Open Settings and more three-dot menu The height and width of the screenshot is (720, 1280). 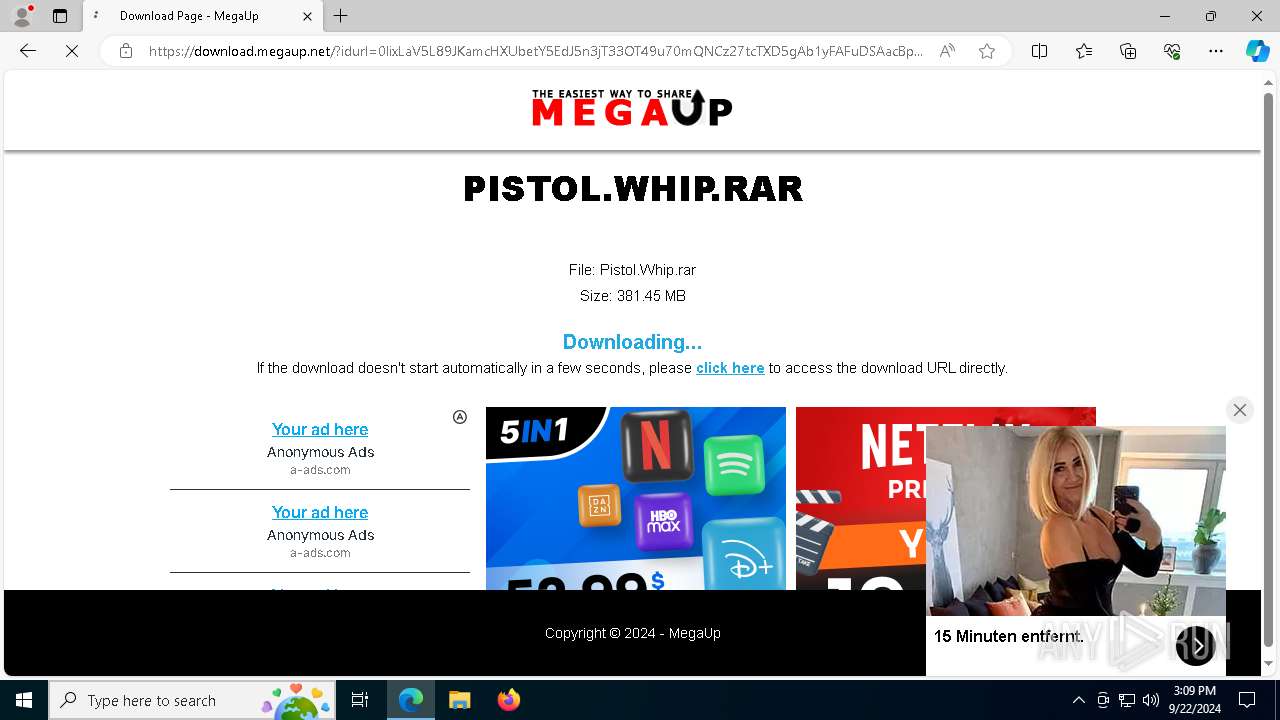click(1216, 51)
